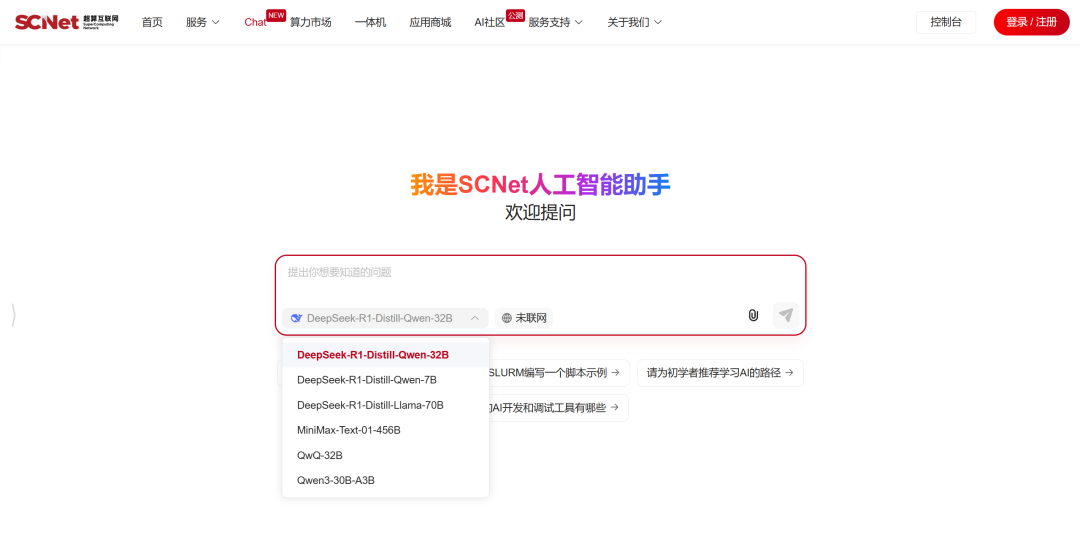The image size is (1080, 557).
Task: Select DeepSeek-R1-Distill-Llama-70B model
Action: pyautogui.click(x=386, y=405)
